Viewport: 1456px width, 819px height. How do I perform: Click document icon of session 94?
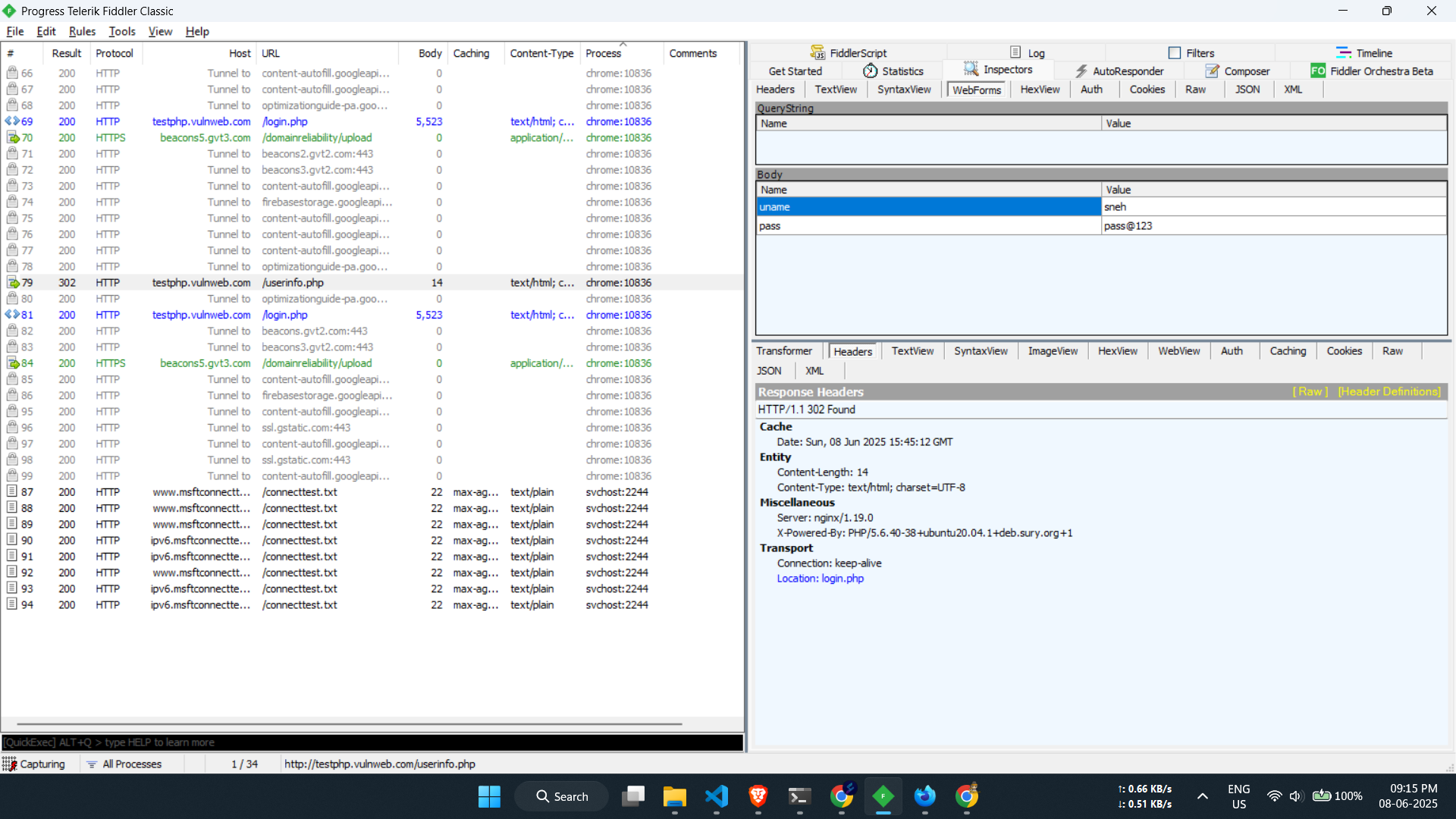pyautogui.click(x=12, y=604)
